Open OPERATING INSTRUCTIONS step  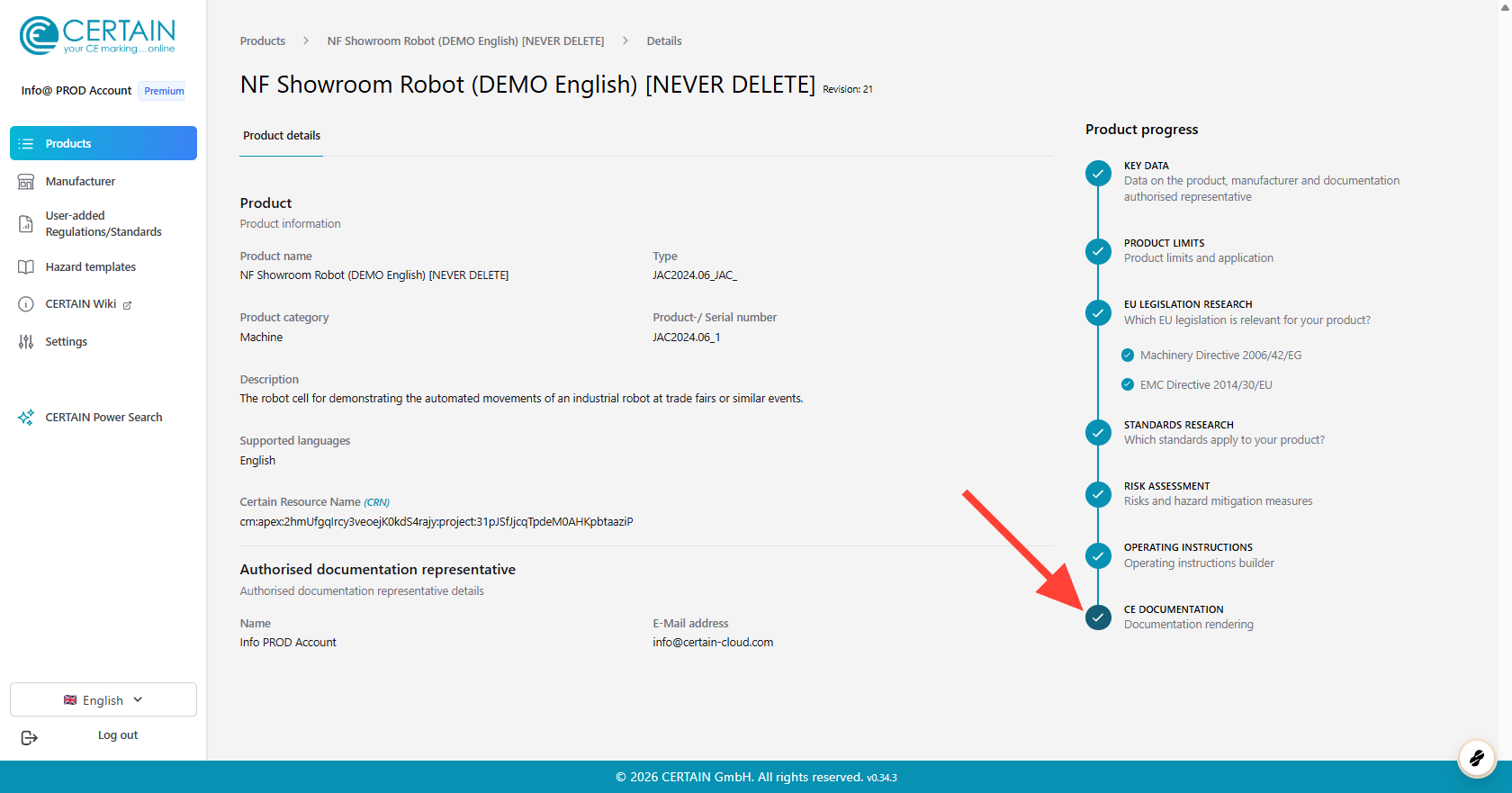[1188, 547]
